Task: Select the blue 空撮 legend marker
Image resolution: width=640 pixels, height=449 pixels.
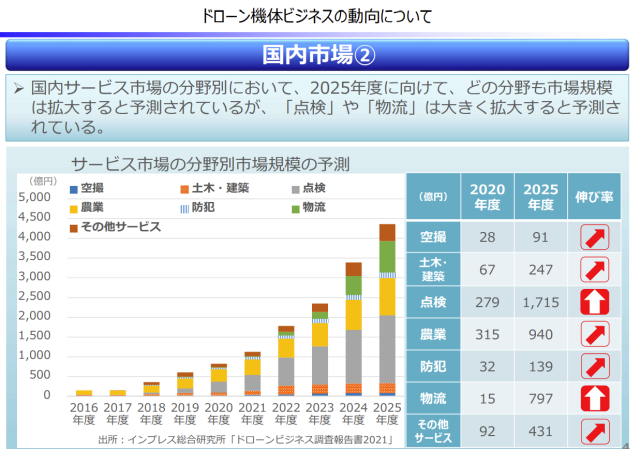Action: coord(73,189)
